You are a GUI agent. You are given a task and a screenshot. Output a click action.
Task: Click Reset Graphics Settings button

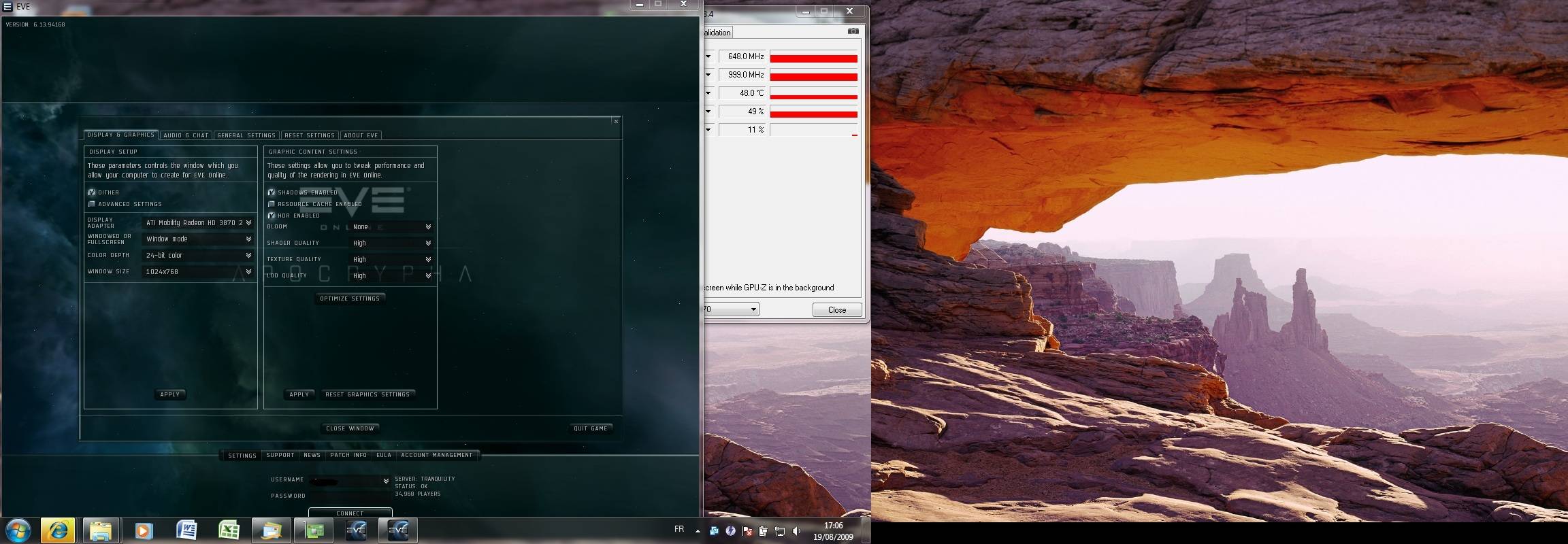(367, 394)
